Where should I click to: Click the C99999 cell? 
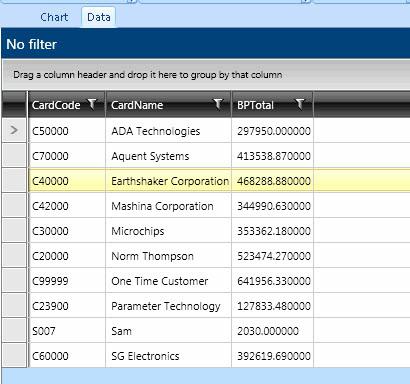(x=67, y=281)
